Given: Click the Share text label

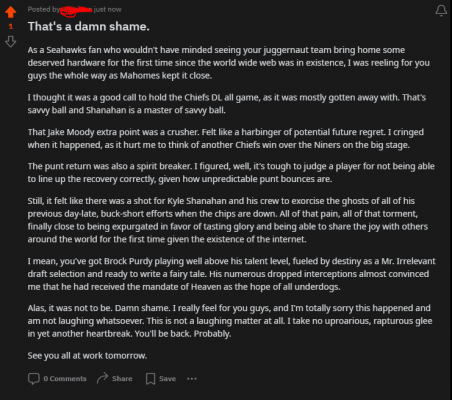Looking at the screenshot, I should point(122,379).
